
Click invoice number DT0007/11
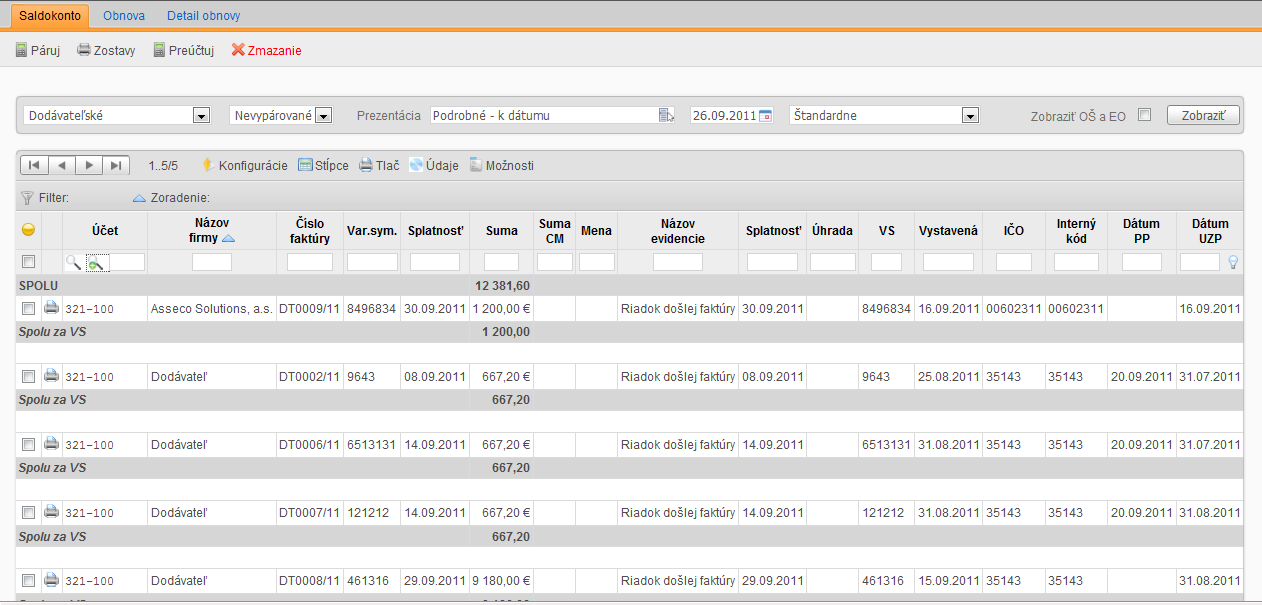(x=310, y=513)
